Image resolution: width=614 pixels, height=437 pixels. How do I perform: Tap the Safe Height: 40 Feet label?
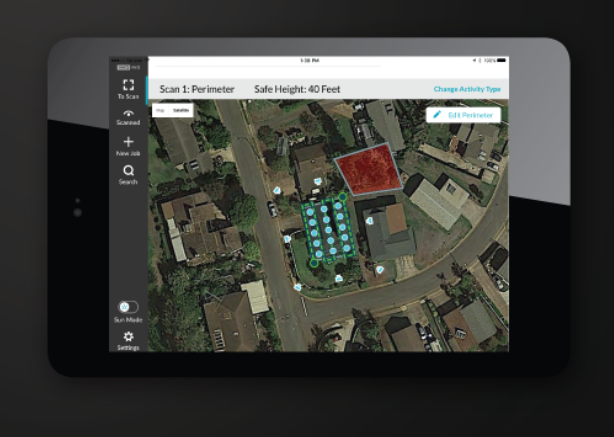point(297,89)
